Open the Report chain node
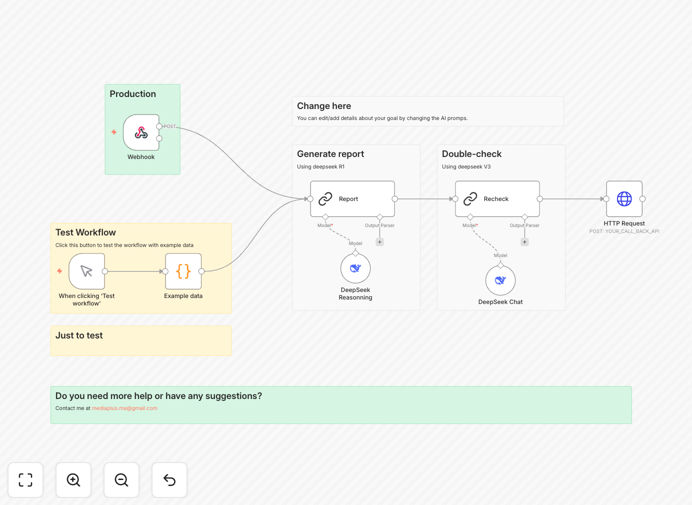This screenshot has width=692, height=505. coord(352,199)
